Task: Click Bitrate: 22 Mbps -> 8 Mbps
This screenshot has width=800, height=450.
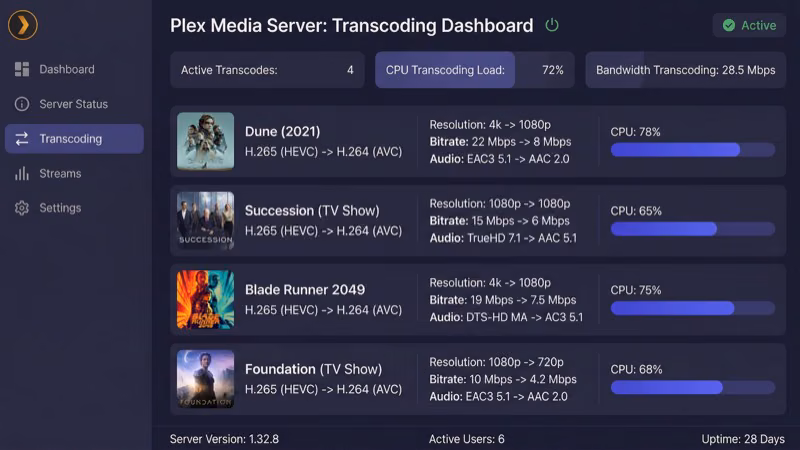Action: click(501, 142)
